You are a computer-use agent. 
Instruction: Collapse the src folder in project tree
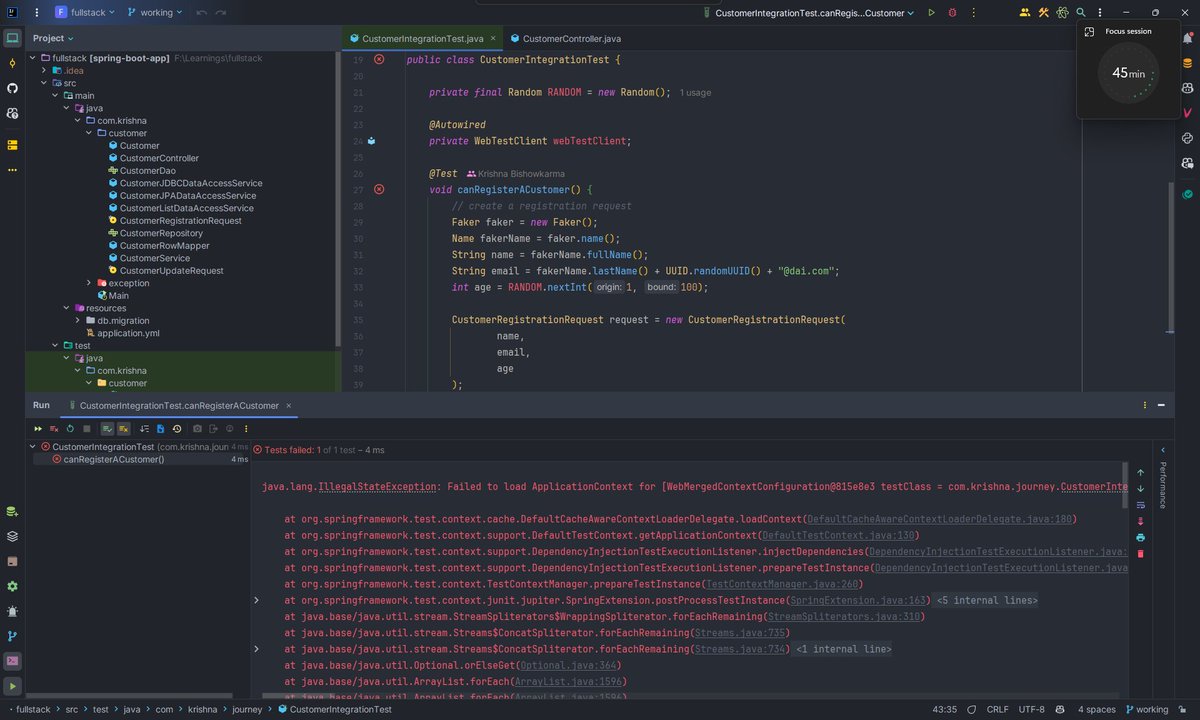click(45, 83)
